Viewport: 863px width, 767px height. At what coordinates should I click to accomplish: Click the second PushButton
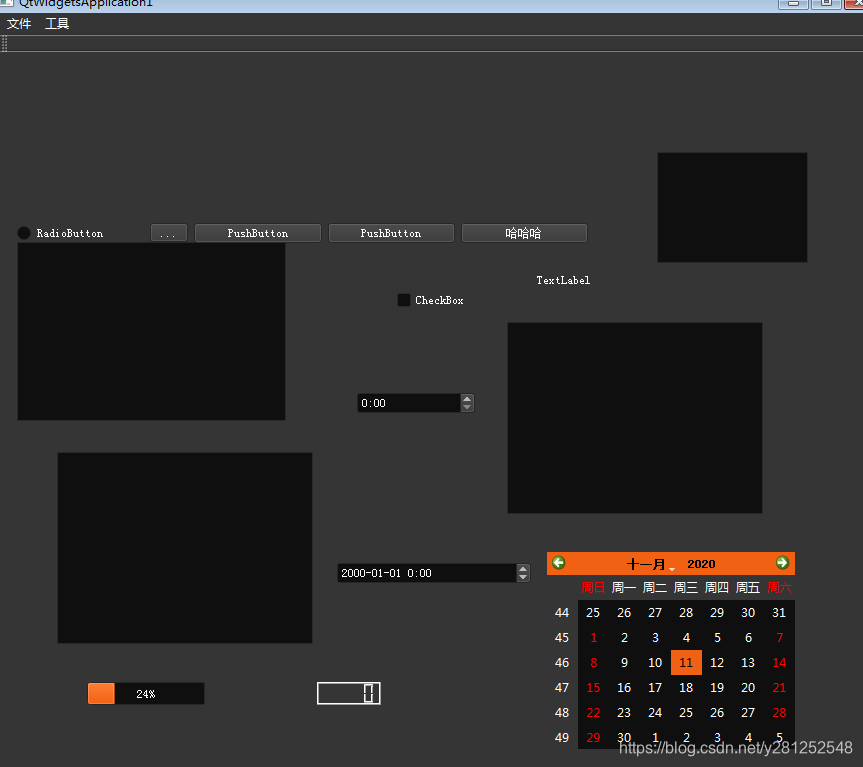[391, 233]
